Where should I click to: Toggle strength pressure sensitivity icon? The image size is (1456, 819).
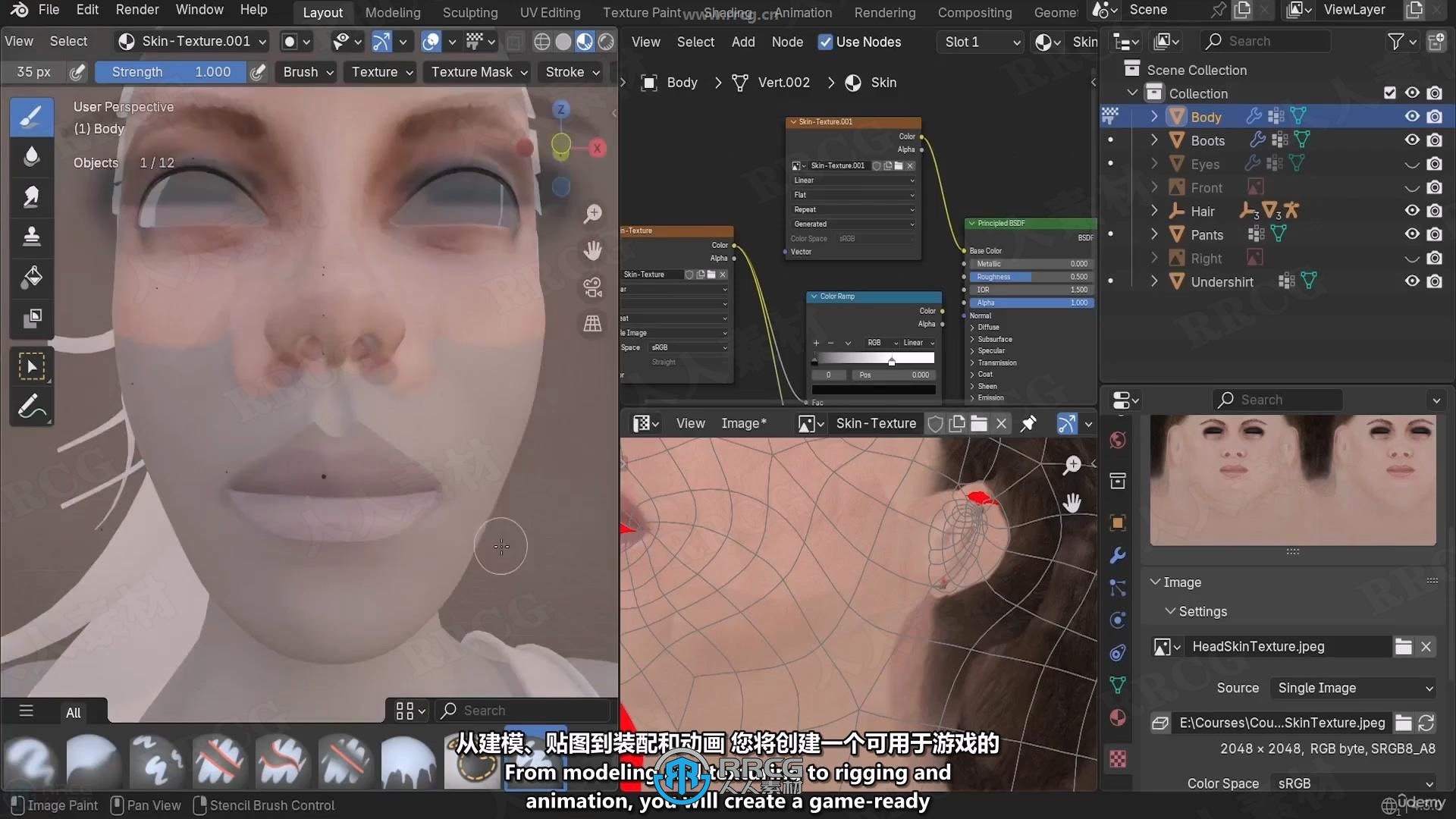[258, 72]
